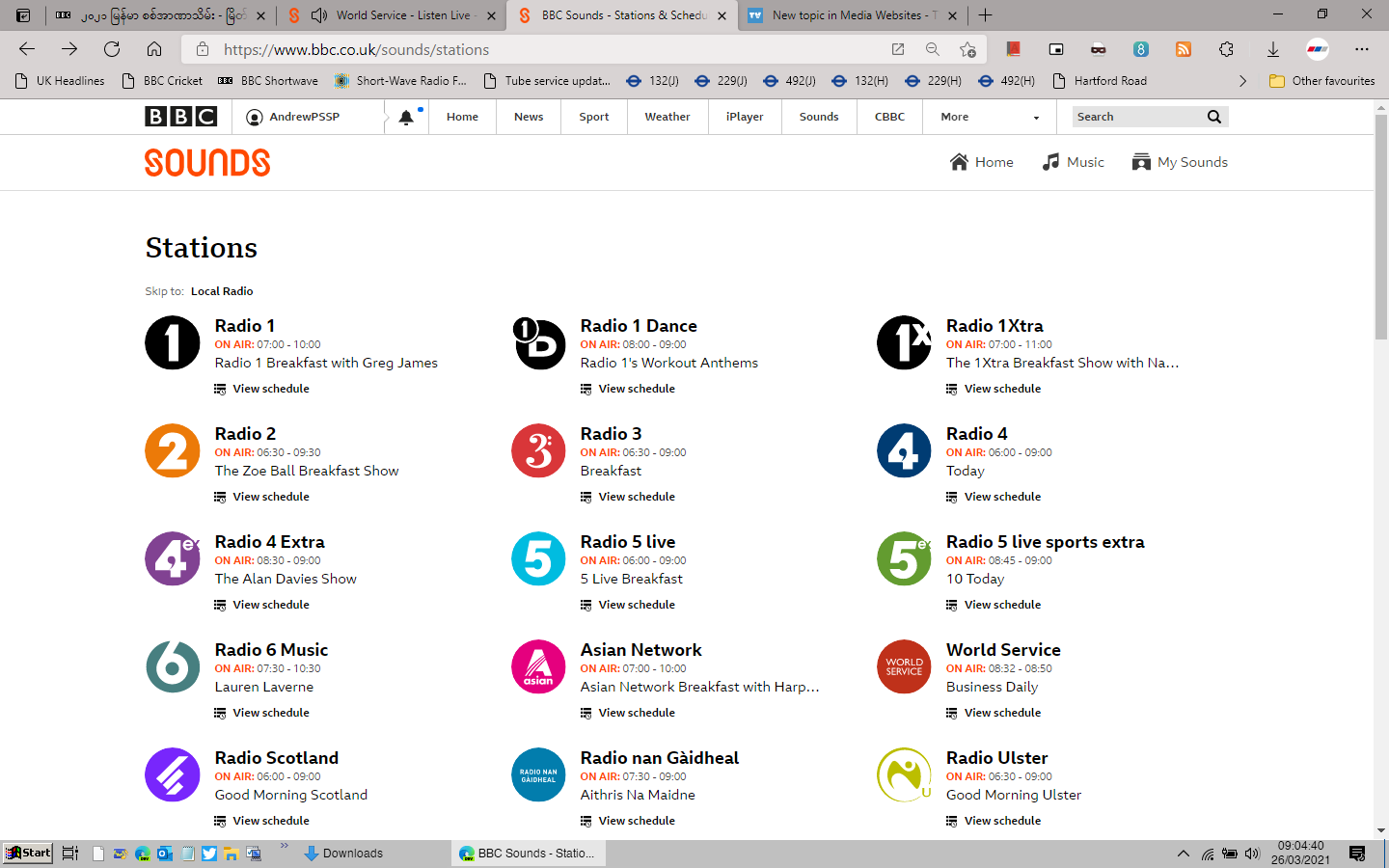Open the Radio 1 station logo
1389x868 pixels.
click(173, 343)
